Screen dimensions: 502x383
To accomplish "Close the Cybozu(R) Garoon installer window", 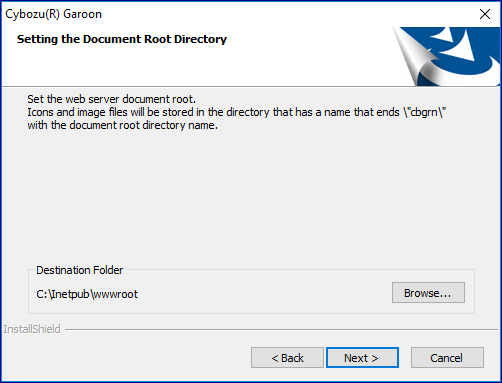I will point(485,14).
